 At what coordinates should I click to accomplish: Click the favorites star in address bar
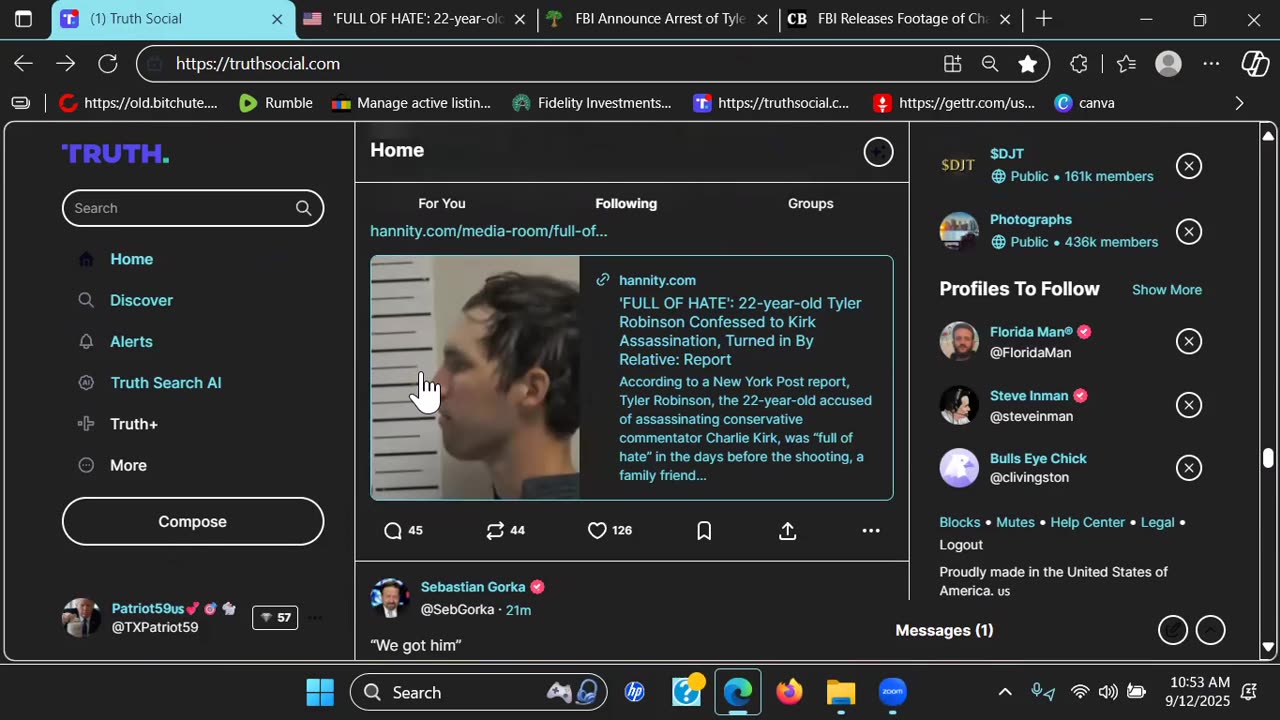click(1027, 64)
